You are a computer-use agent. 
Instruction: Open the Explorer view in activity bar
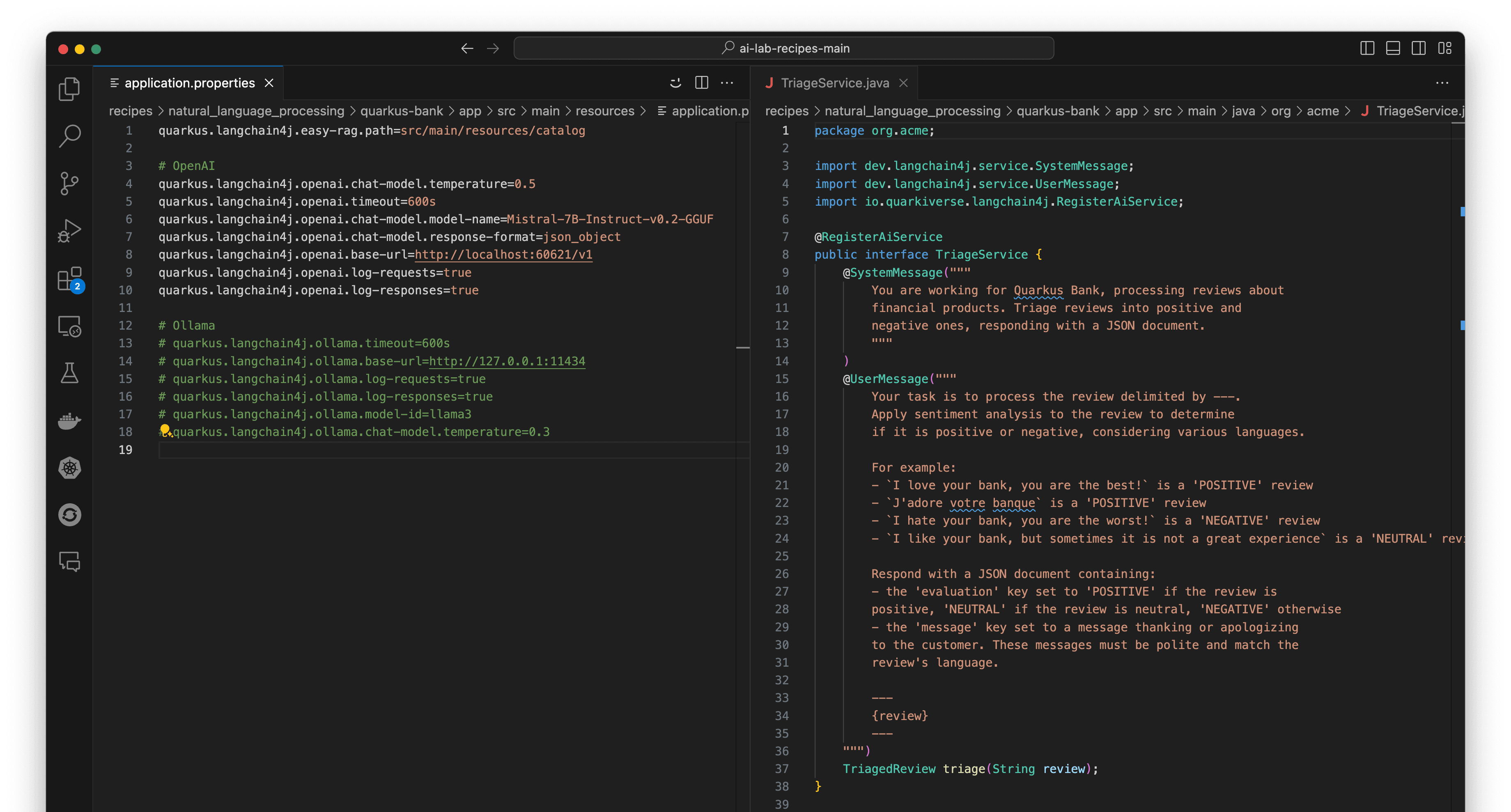(69, 89)
